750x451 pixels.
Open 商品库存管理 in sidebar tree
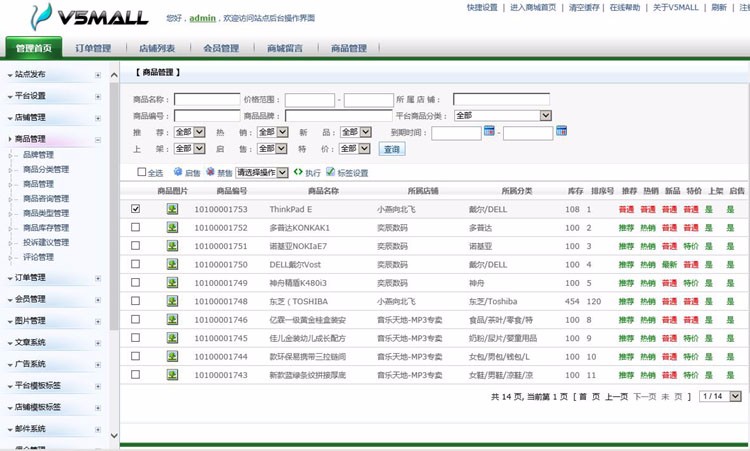click(46, 228)
